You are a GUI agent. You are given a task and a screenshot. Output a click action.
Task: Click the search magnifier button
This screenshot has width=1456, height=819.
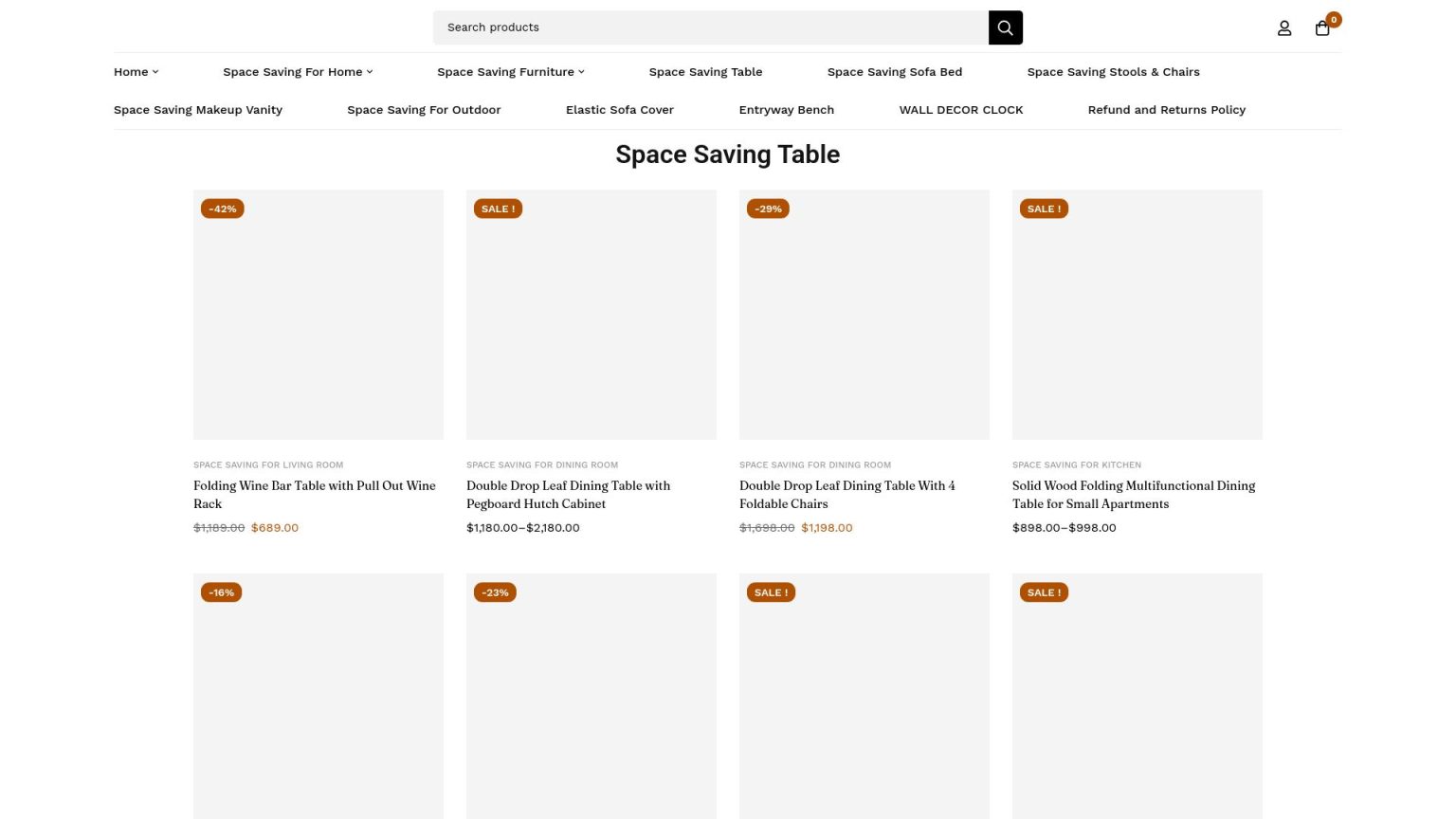1005,27
